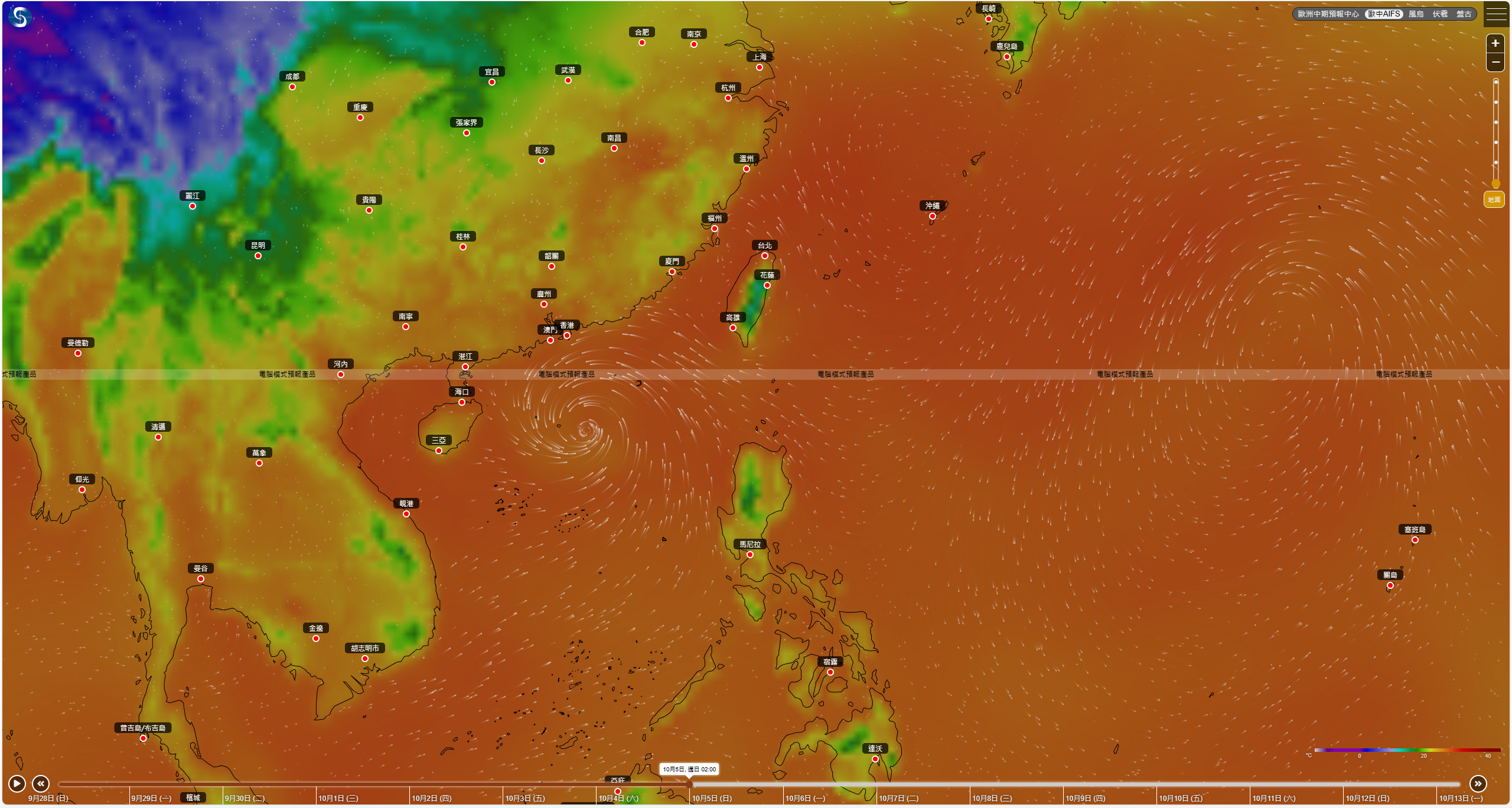Viewport: 1512px width, 808px height.
Task: Select the 伏羲 model option
Action: coord(1440,14)
